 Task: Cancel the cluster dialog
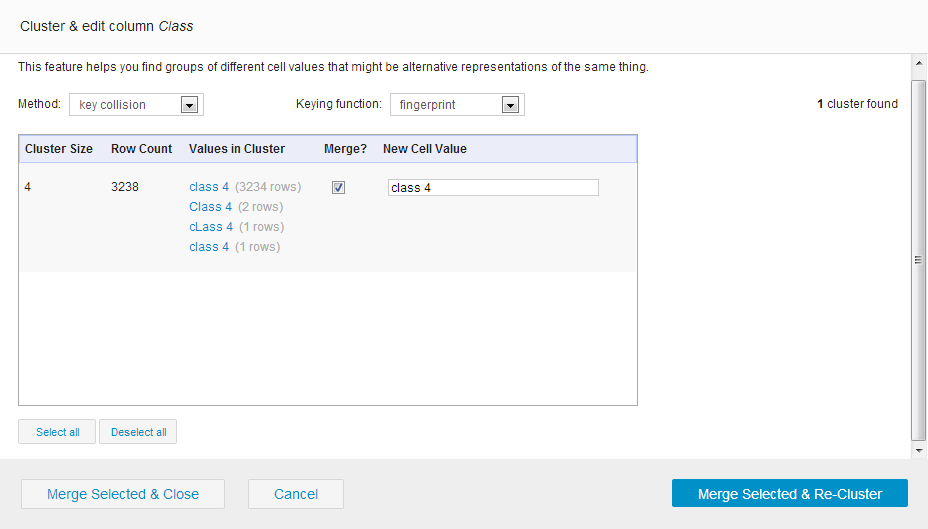tap(296, 494)
